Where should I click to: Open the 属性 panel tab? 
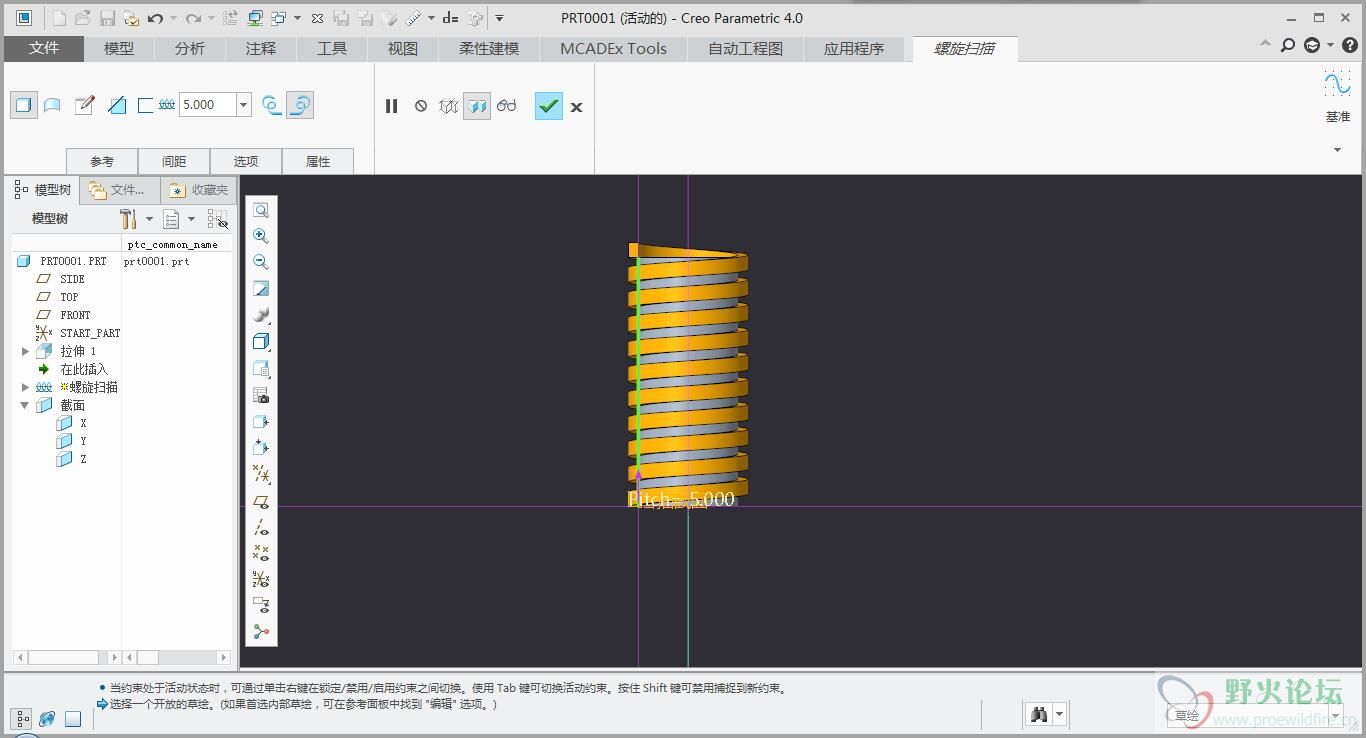tap(318, 161)
